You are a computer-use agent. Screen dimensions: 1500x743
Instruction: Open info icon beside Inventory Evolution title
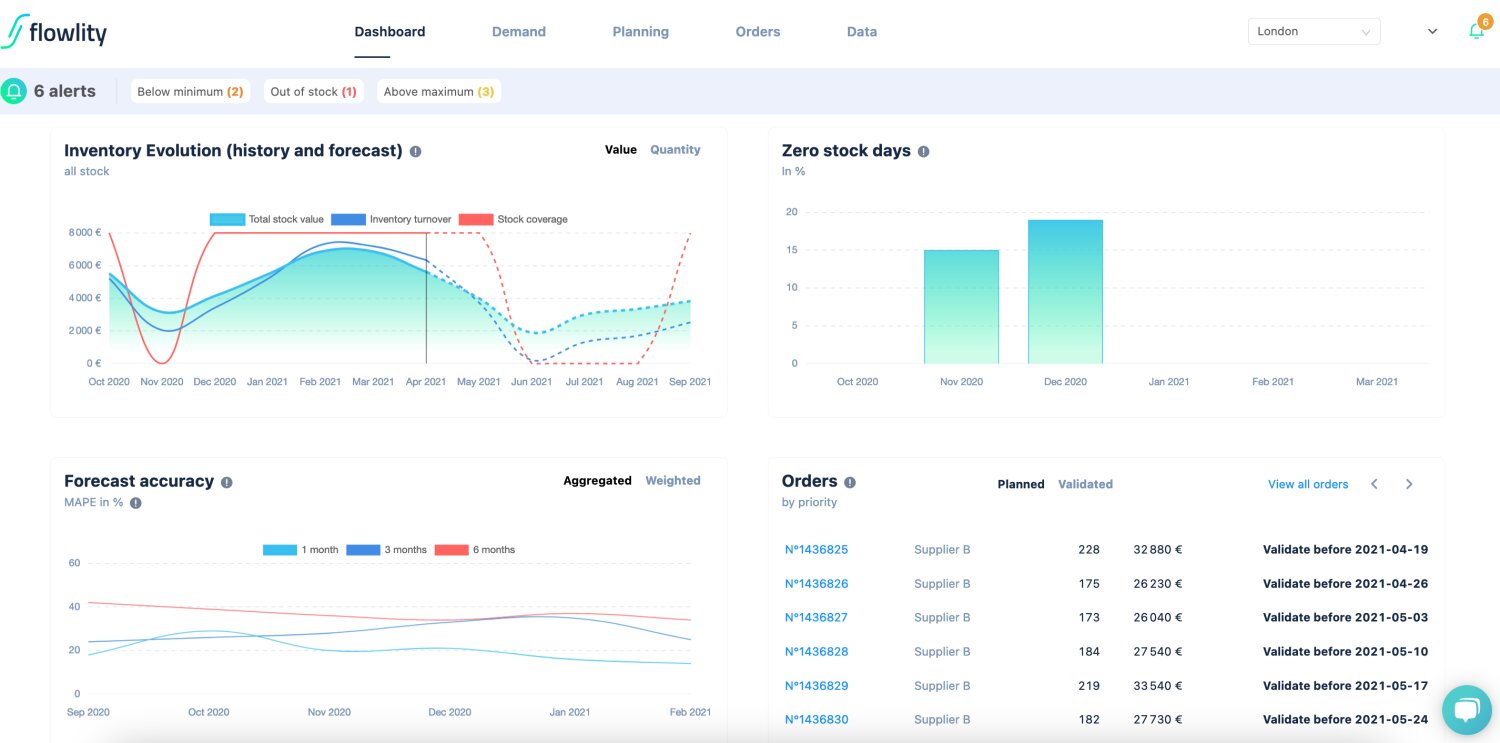point(415,152)
